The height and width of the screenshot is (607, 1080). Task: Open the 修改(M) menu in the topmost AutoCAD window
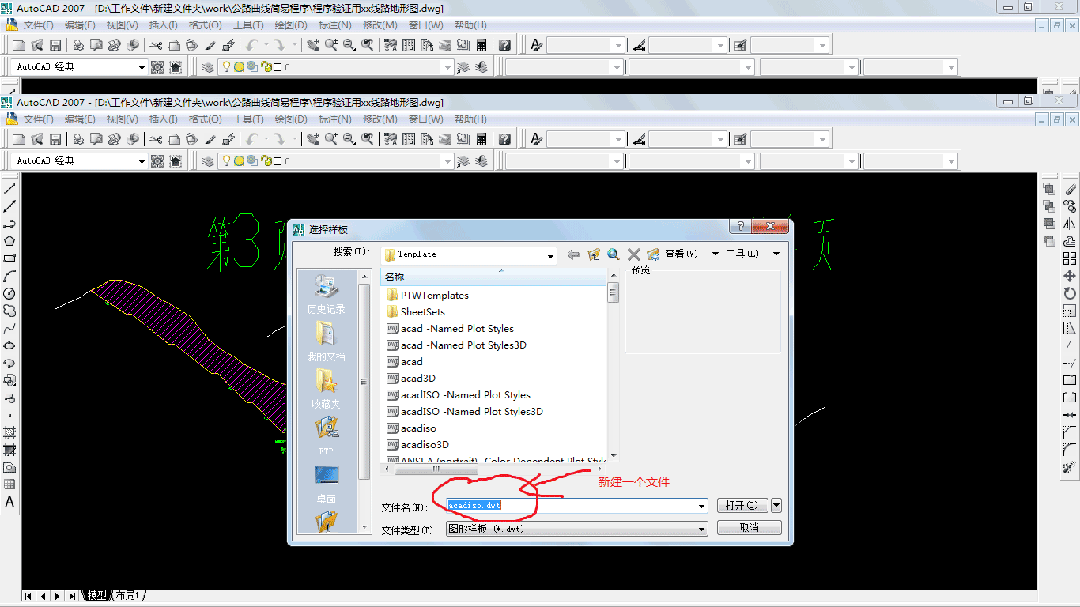(x=380, y=25)
